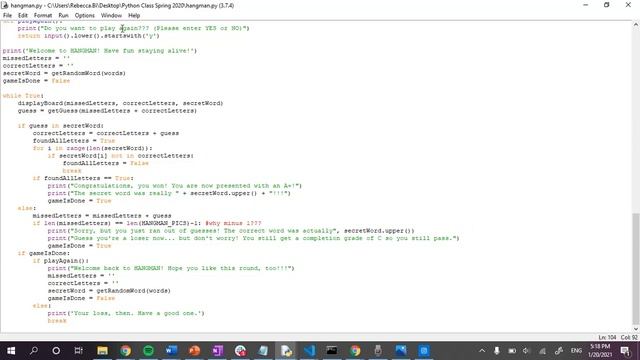Click the 'Congratulations, you won!' print line
The width and height of the screenshot is (640, 360).
(175, 186)
